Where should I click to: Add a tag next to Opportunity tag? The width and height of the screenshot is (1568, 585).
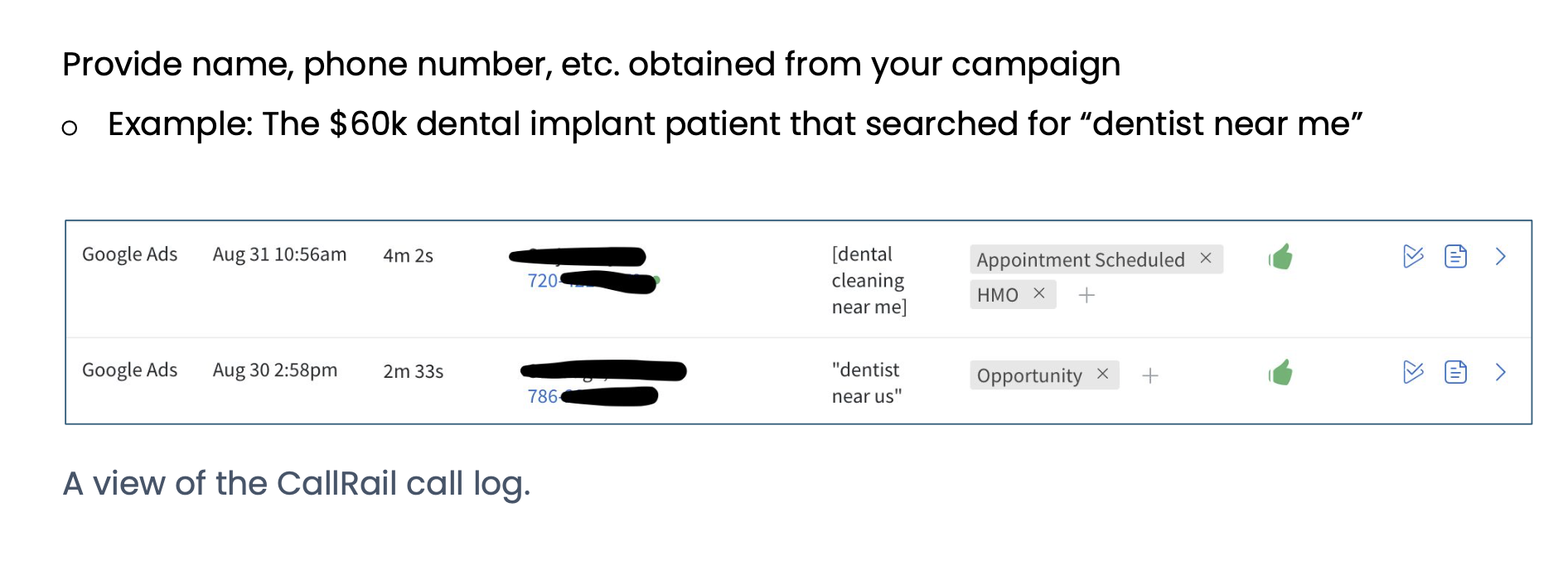click(x=1149, y=376)
